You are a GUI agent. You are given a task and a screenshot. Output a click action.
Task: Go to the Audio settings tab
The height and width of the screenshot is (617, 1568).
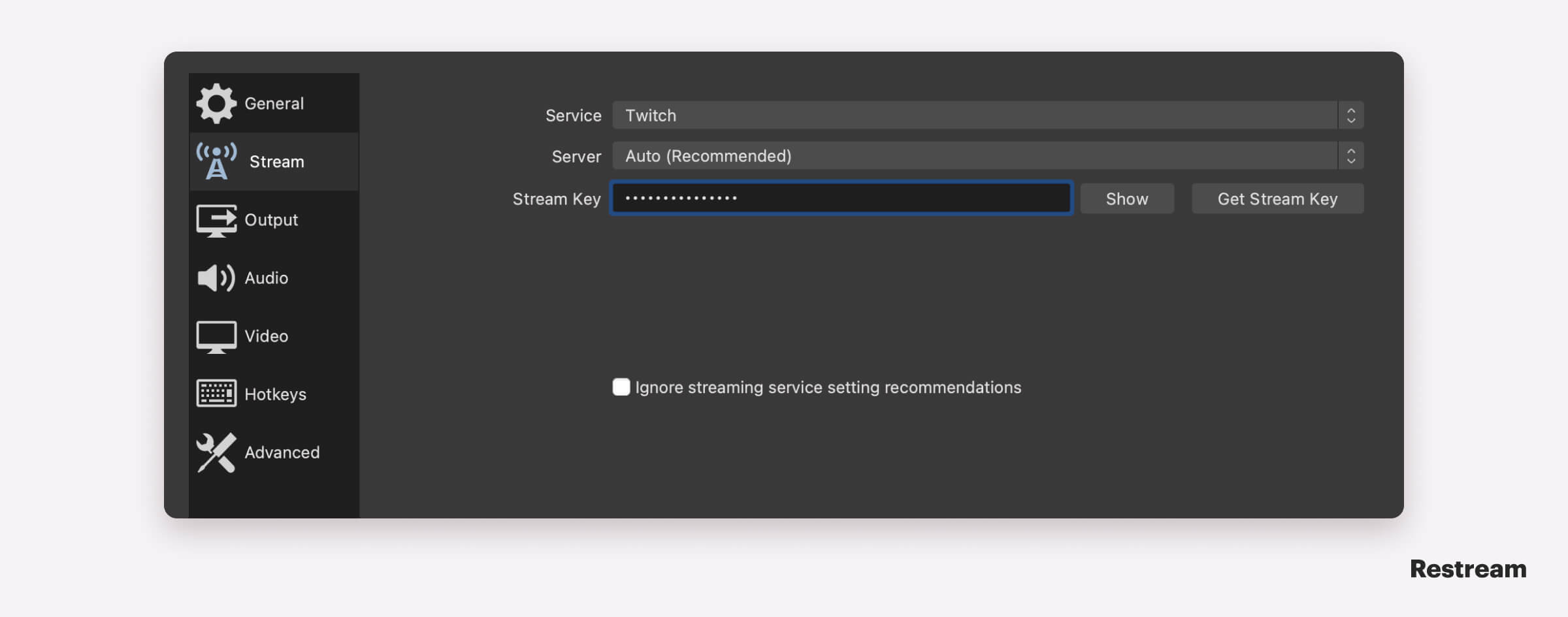pos(266,278)
